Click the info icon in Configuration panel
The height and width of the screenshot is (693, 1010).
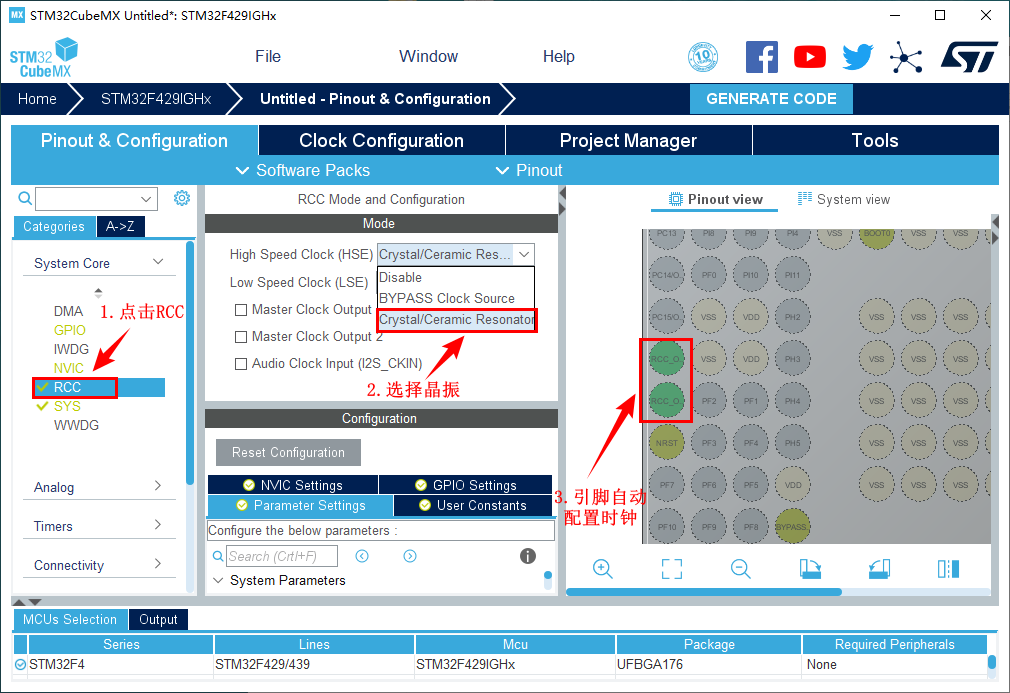coord(528,556)
